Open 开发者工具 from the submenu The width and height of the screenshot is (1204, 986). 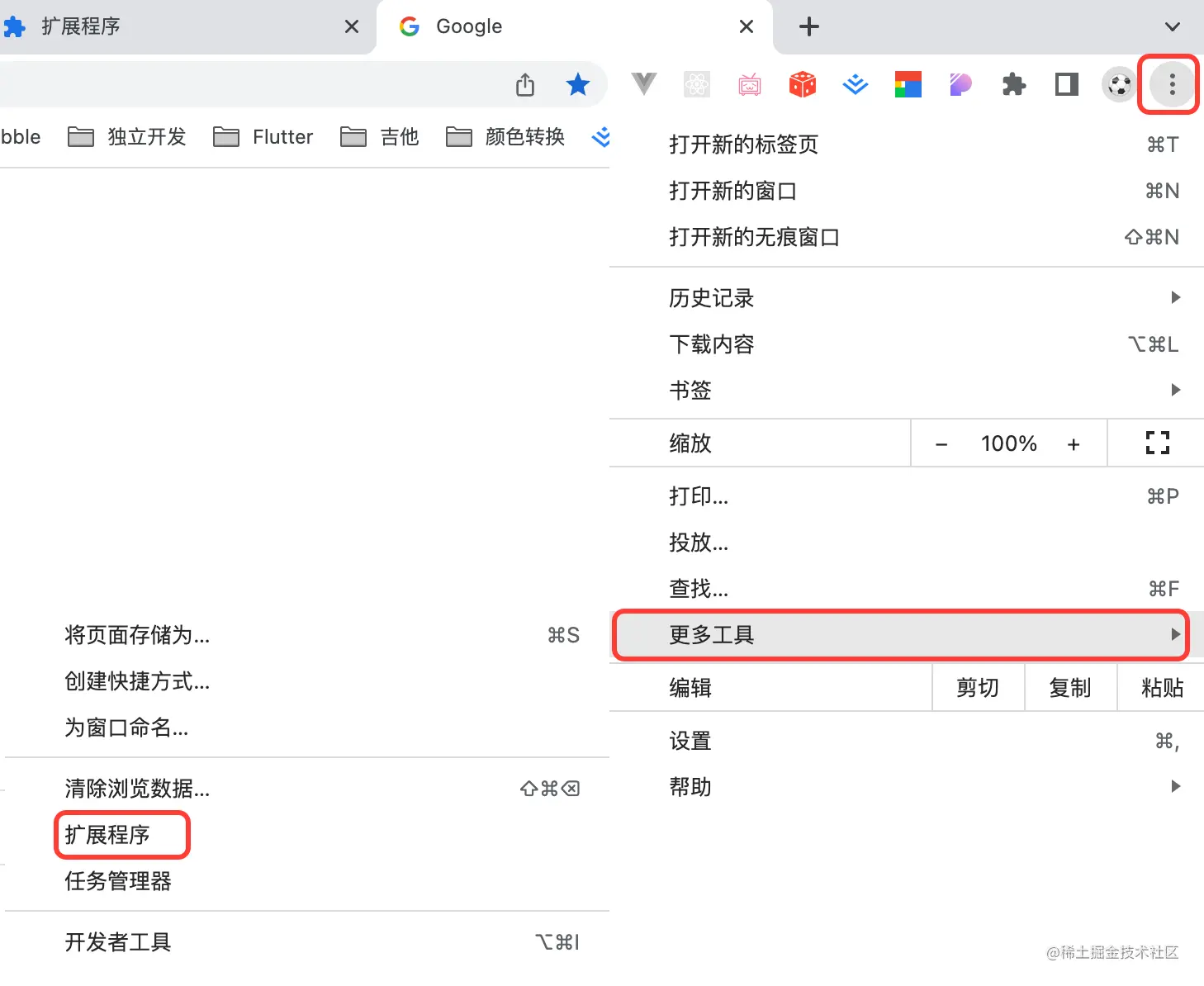(x=307, y=942)
